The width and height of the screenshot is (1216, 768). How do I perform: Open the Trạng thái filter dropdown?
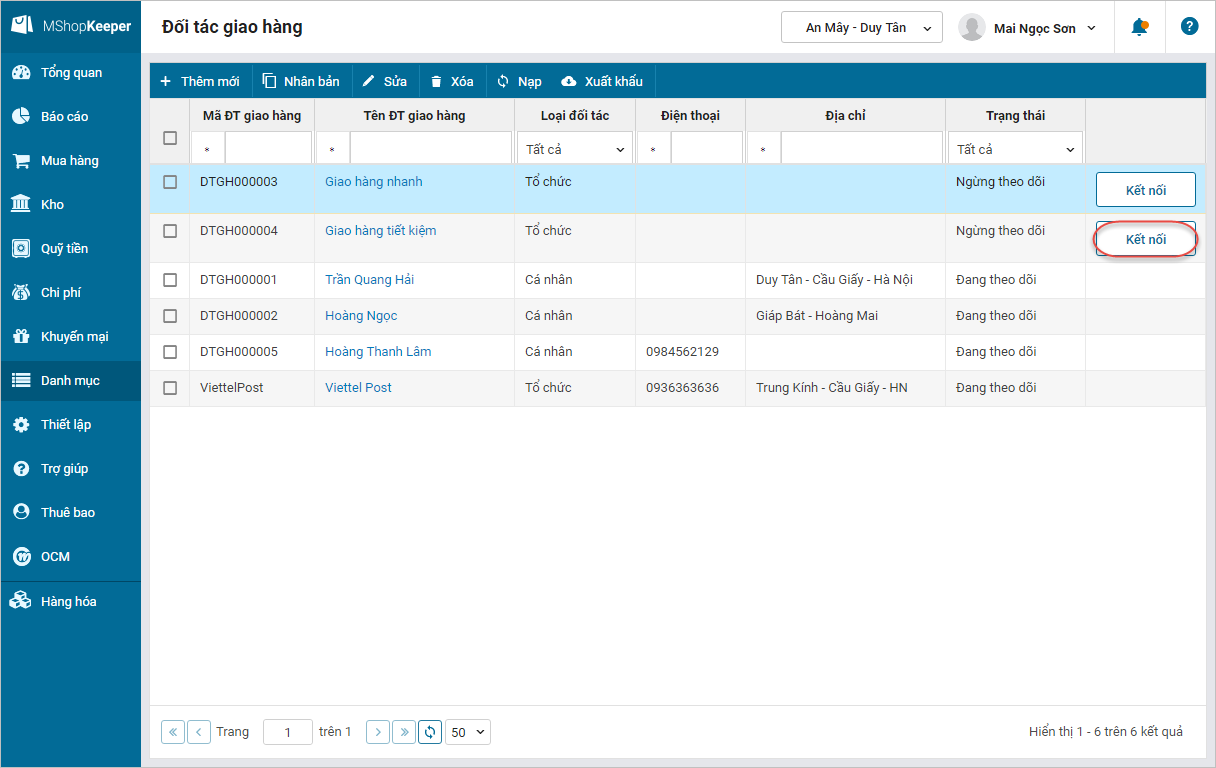(1015, 149)
